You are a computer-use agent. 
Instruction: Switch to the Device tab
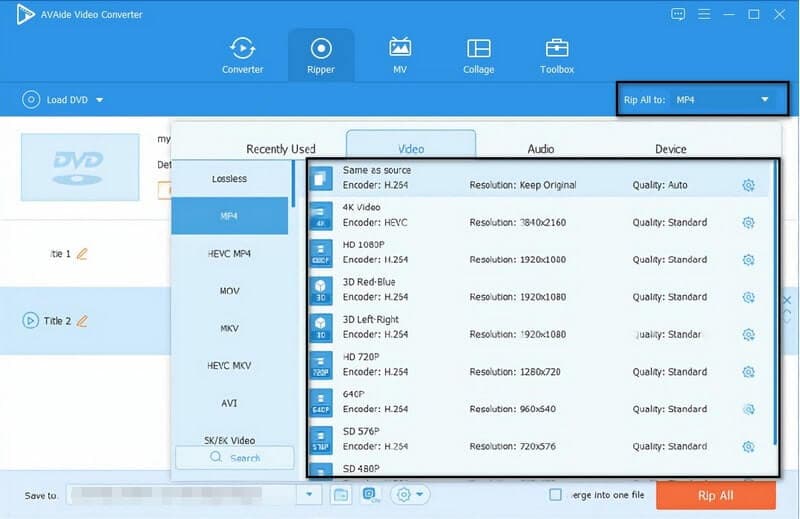coord(670,149)
